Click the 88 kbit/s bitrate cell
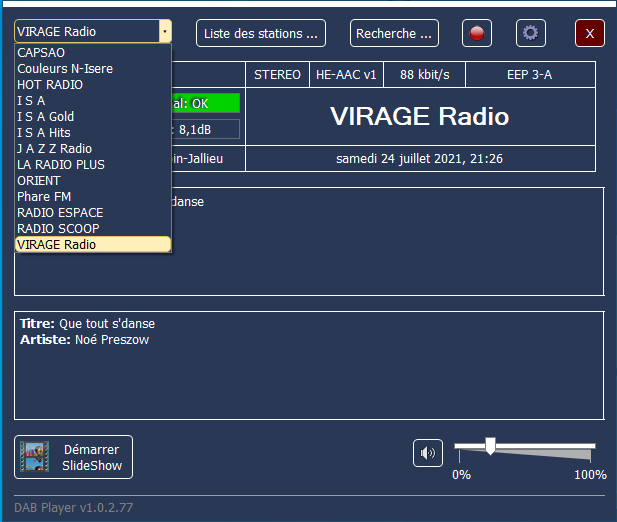The height and width of the screenshot is (522, 617). 425,74
